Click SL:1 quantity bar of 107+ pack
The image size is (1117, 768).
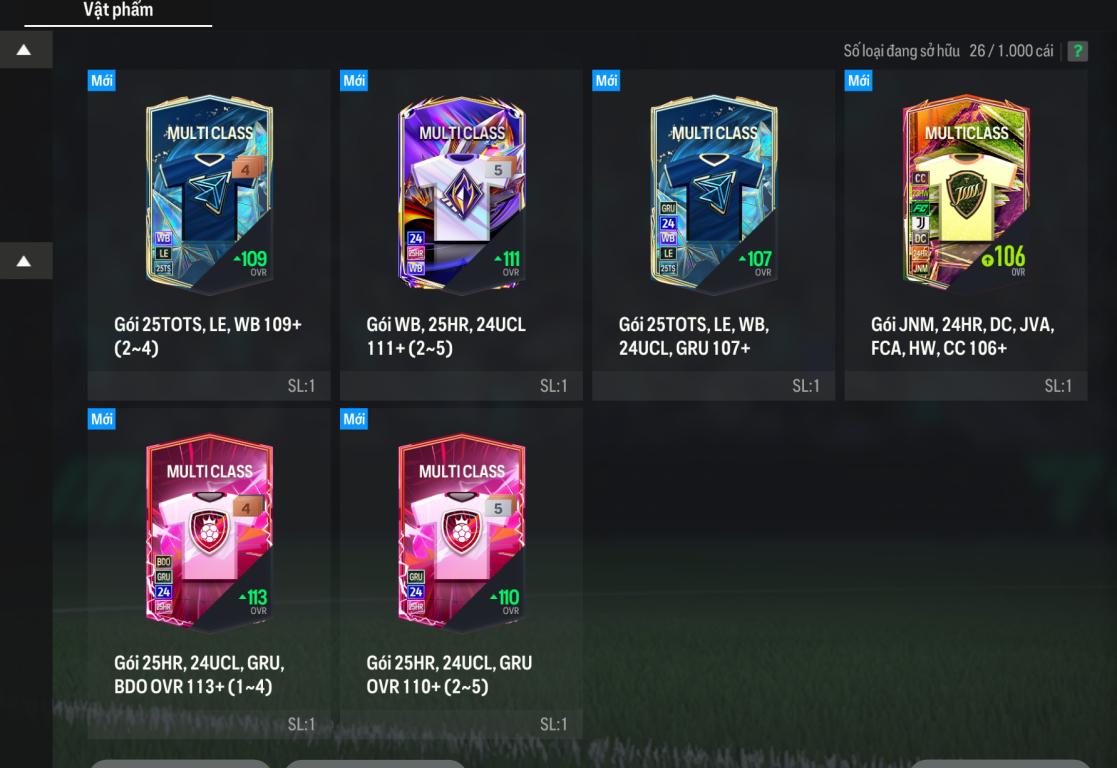tap(713, 385)
